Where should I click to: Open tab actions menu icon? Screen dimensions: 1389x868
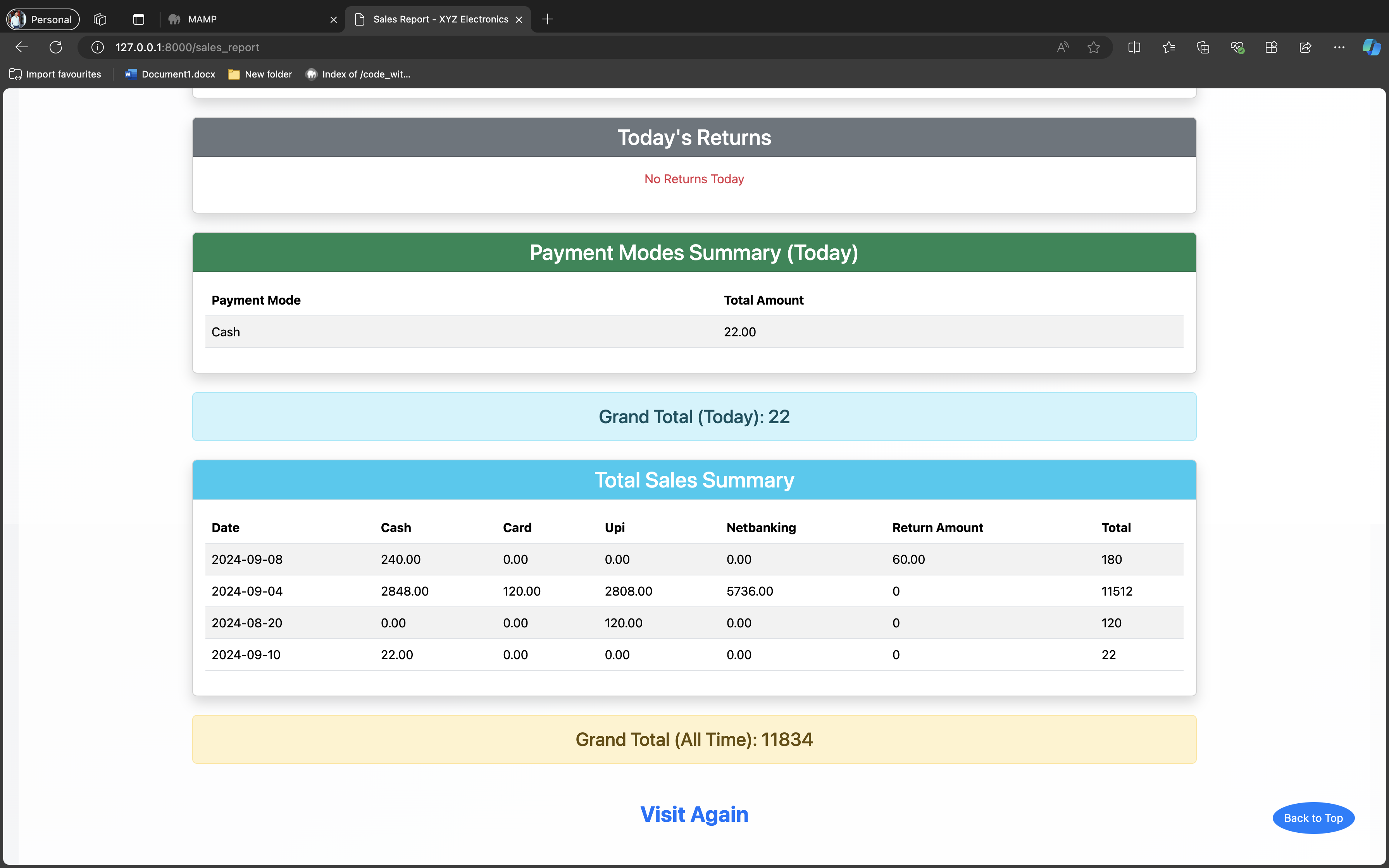point(138,19)
